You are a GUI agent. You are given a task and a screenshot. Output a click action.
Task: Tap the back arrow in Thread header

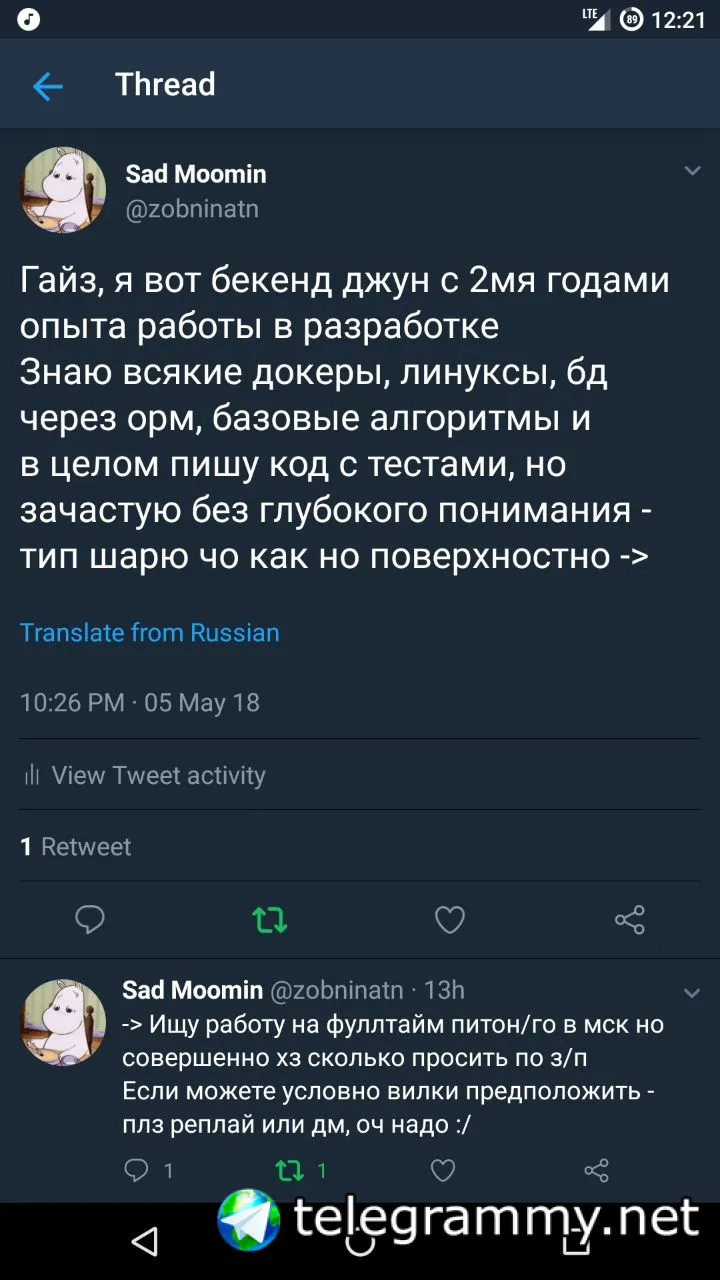[47, 86]
